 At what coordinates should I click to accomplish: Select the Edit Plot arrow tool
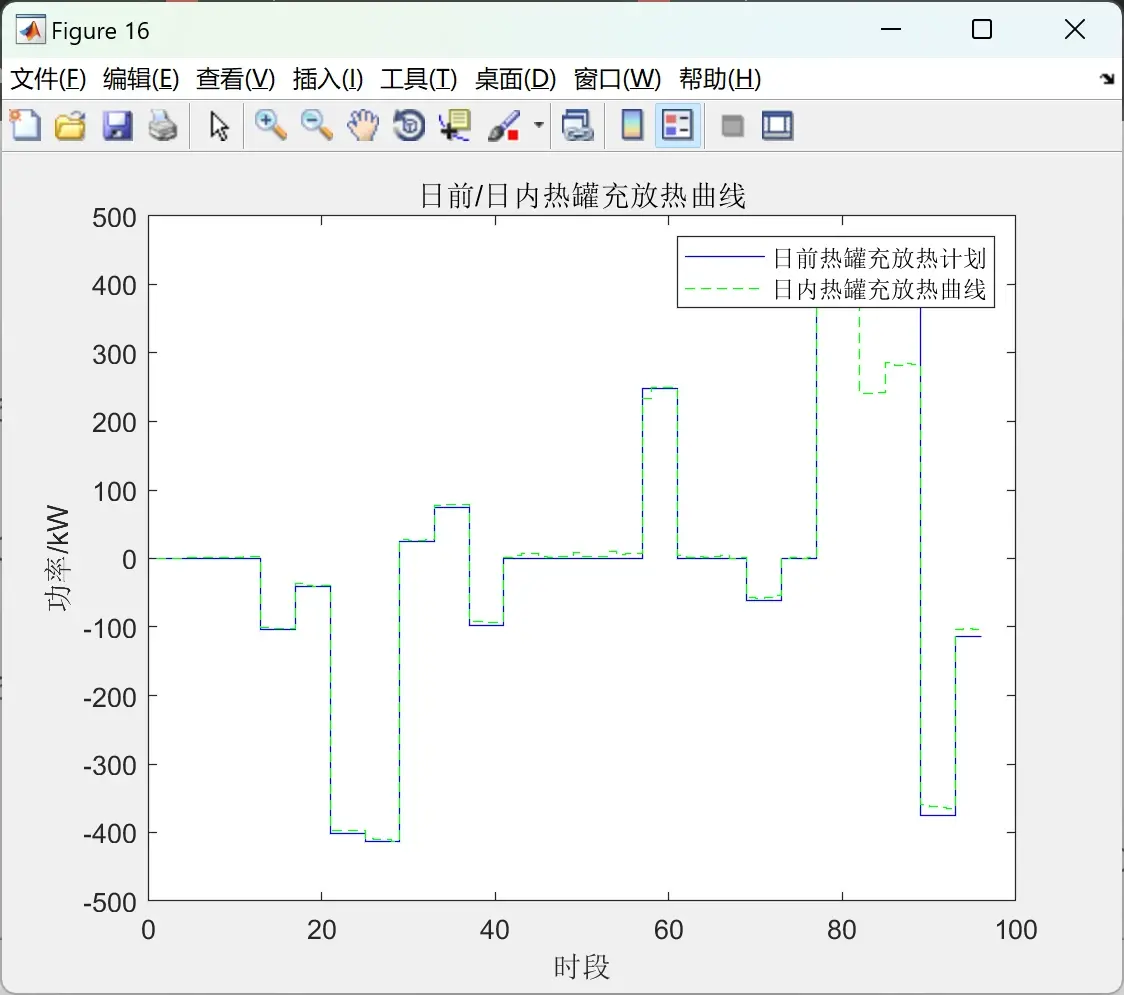(x=219, y=125)
